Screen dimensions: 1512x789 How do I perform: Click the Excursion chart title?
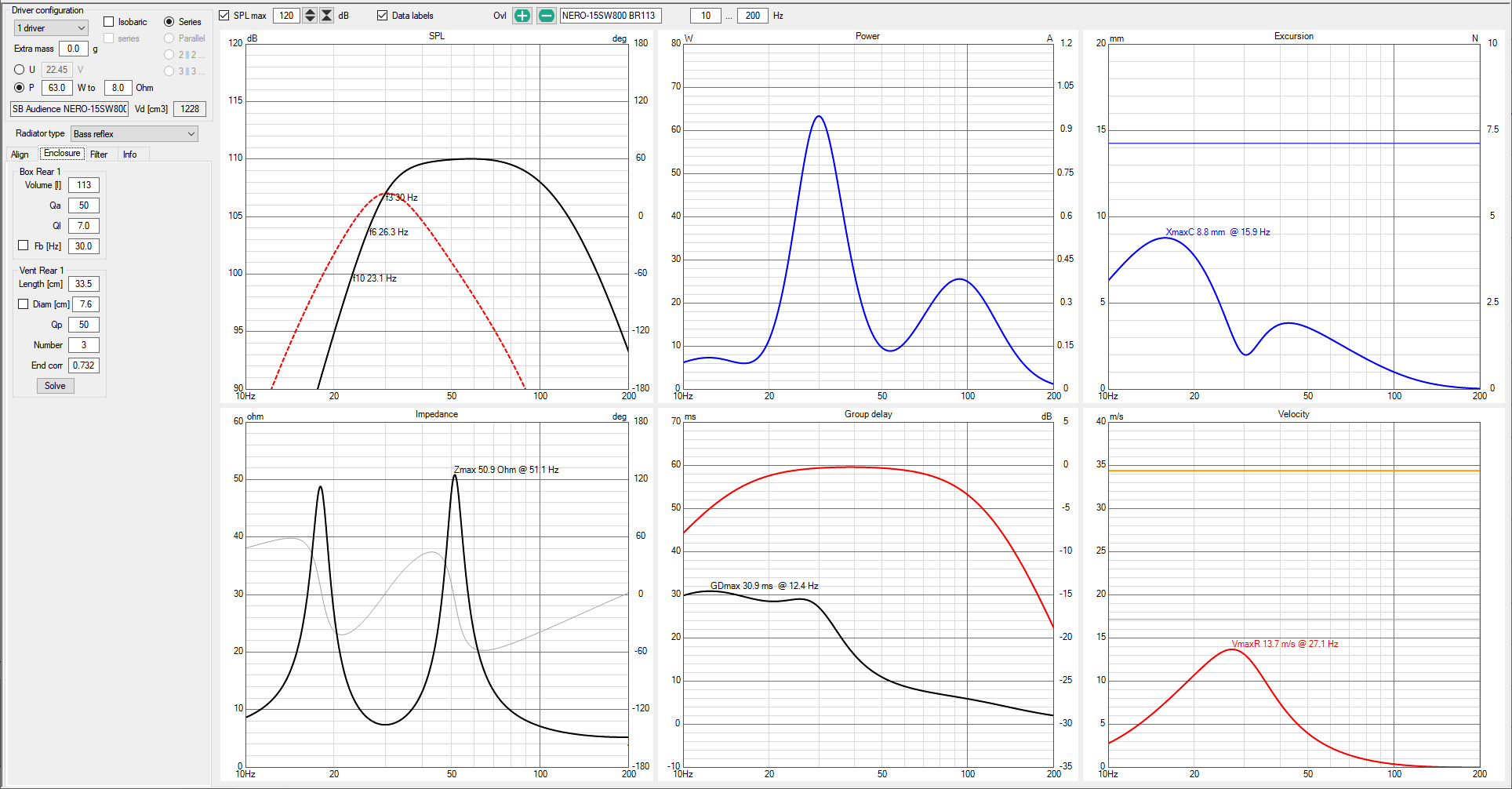1294,36
